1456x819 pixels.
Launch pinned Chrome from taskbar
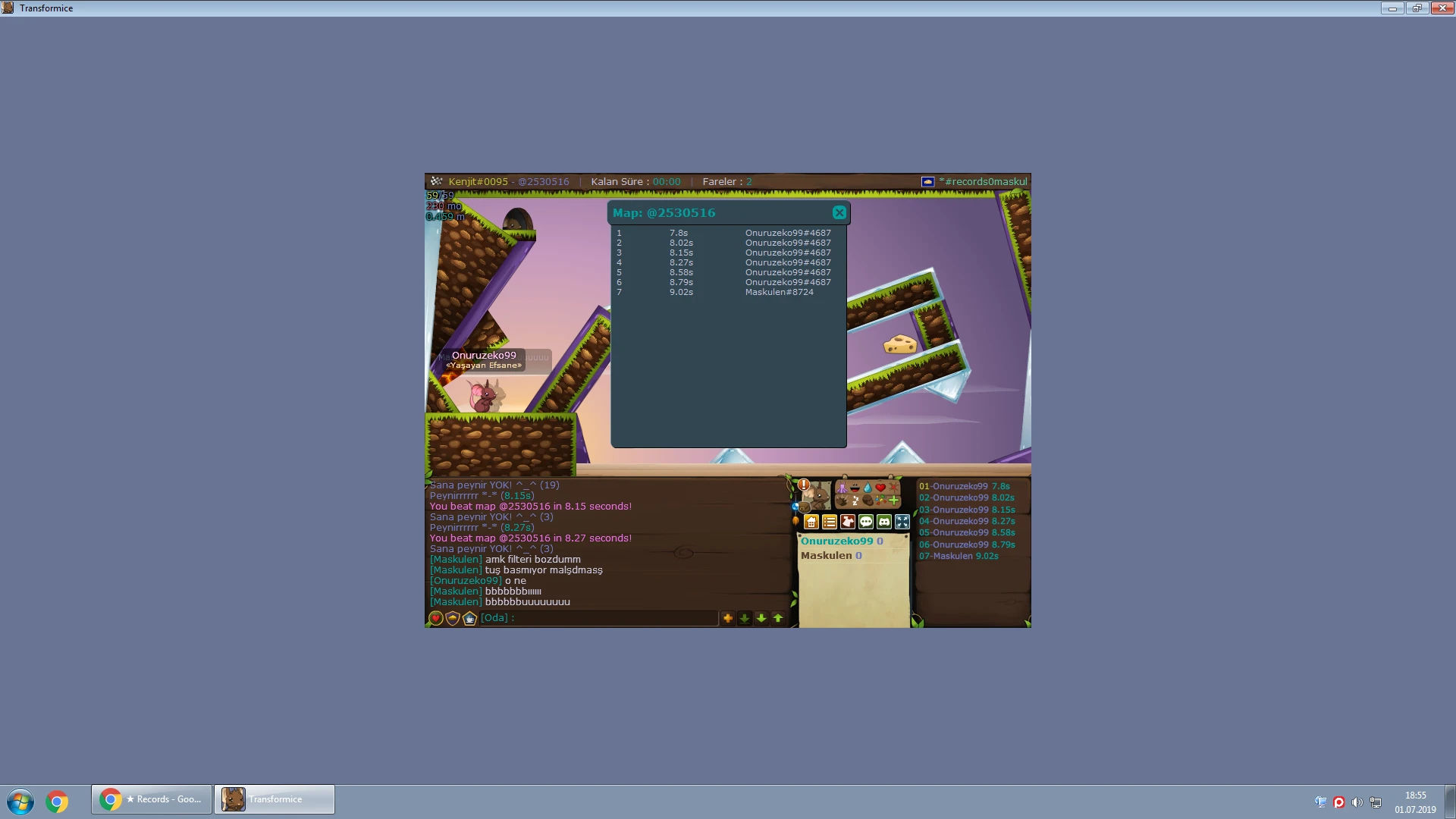[x=57, y=801]
